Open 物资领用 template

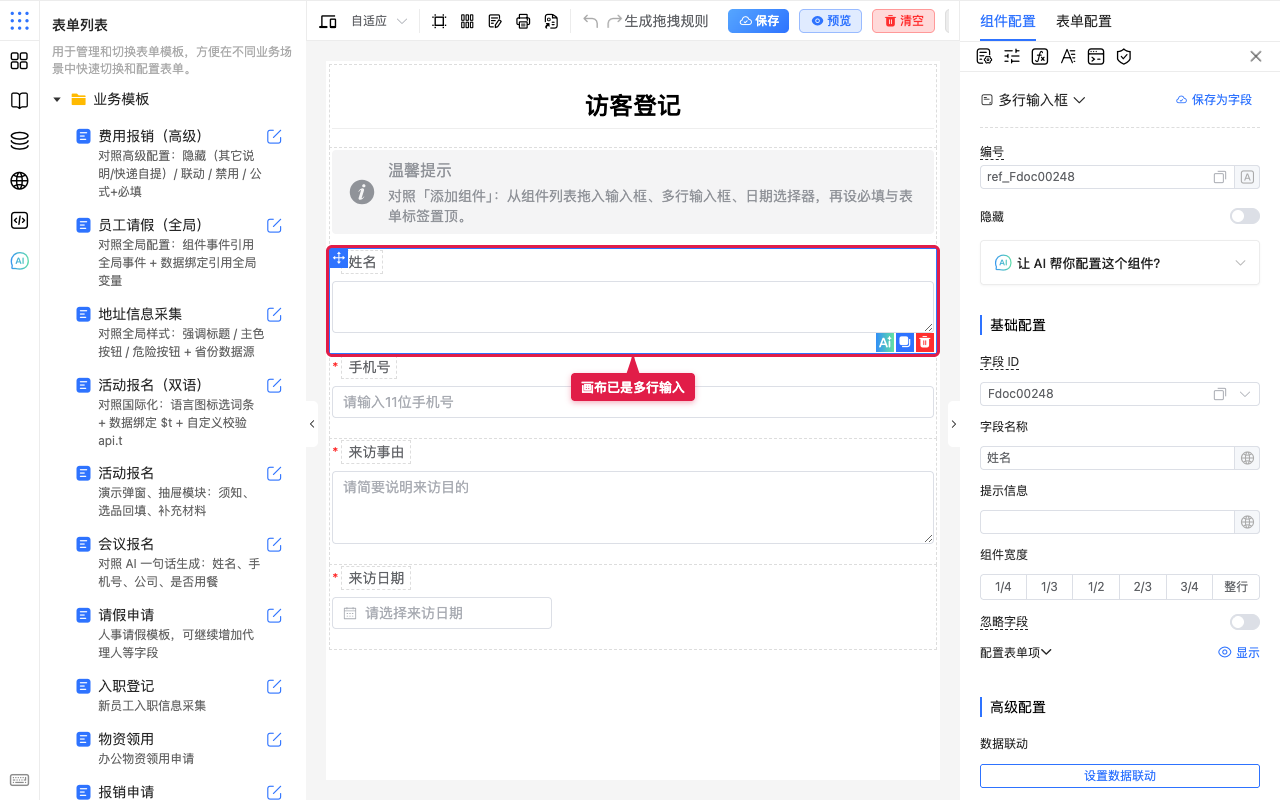point(172,749)
